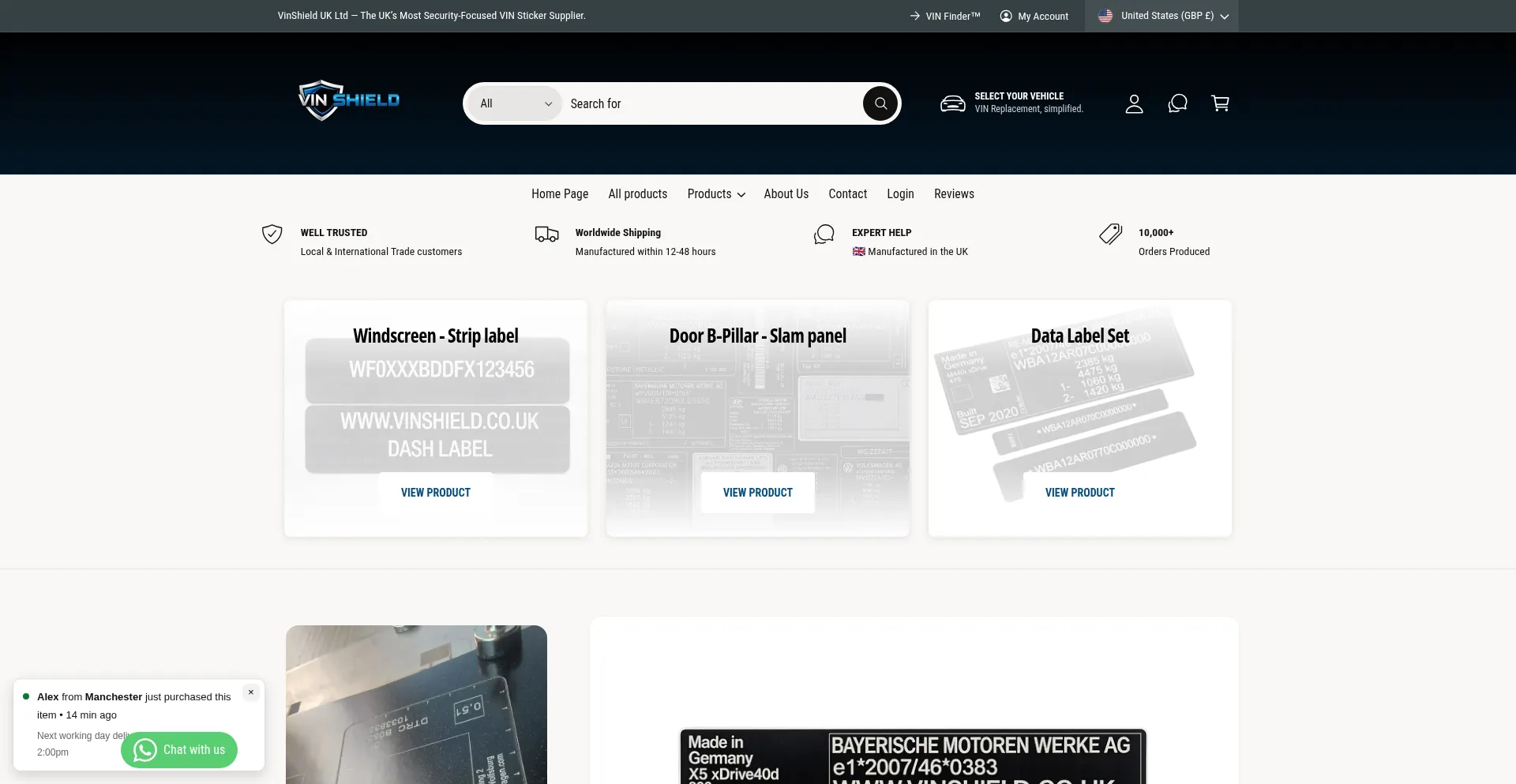Click the US flag icon
The width and height of the screenshot is (1516, 784).
tap(1105, 16)
